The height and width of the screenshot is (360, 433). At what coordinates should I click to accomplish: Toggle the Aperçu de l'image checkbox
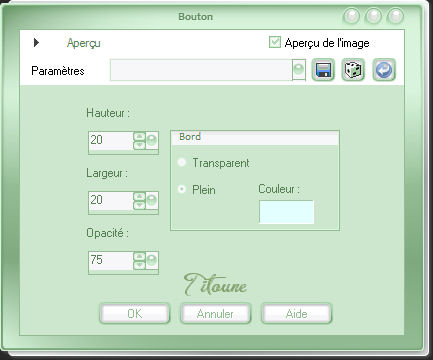point(275,42)
